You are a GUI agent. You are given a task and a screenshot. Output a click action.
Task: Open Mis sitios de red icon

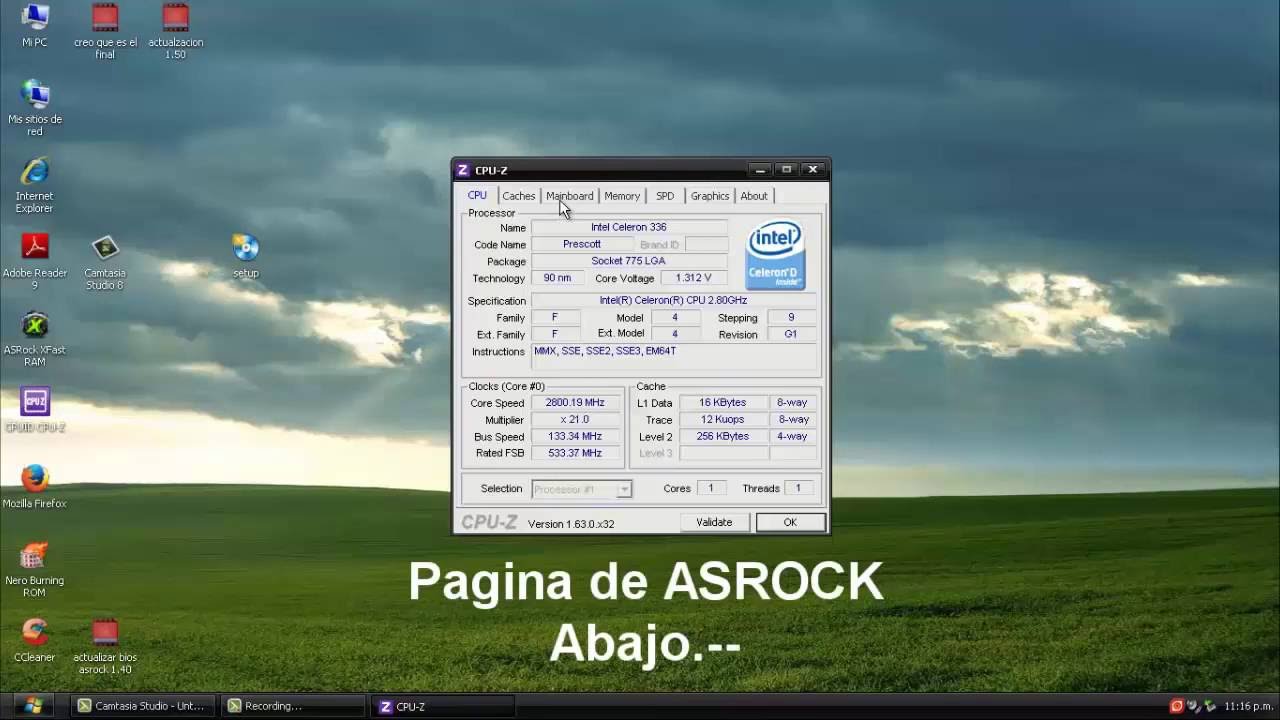(35, 108)
